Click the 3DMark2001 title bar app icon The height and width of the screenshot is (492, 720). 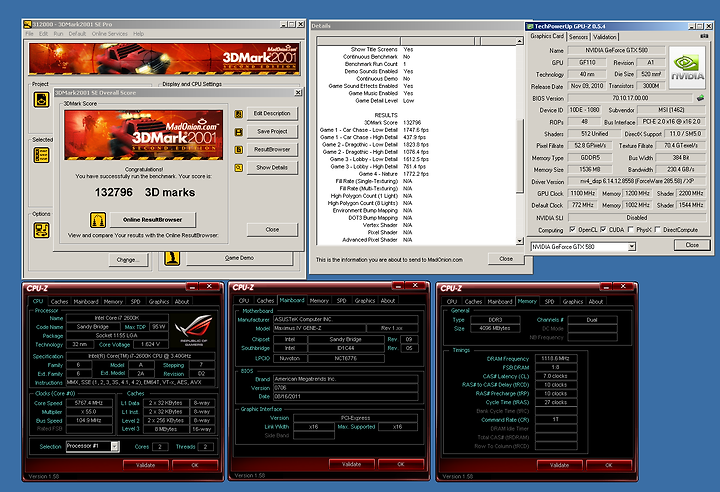(28, 24)
